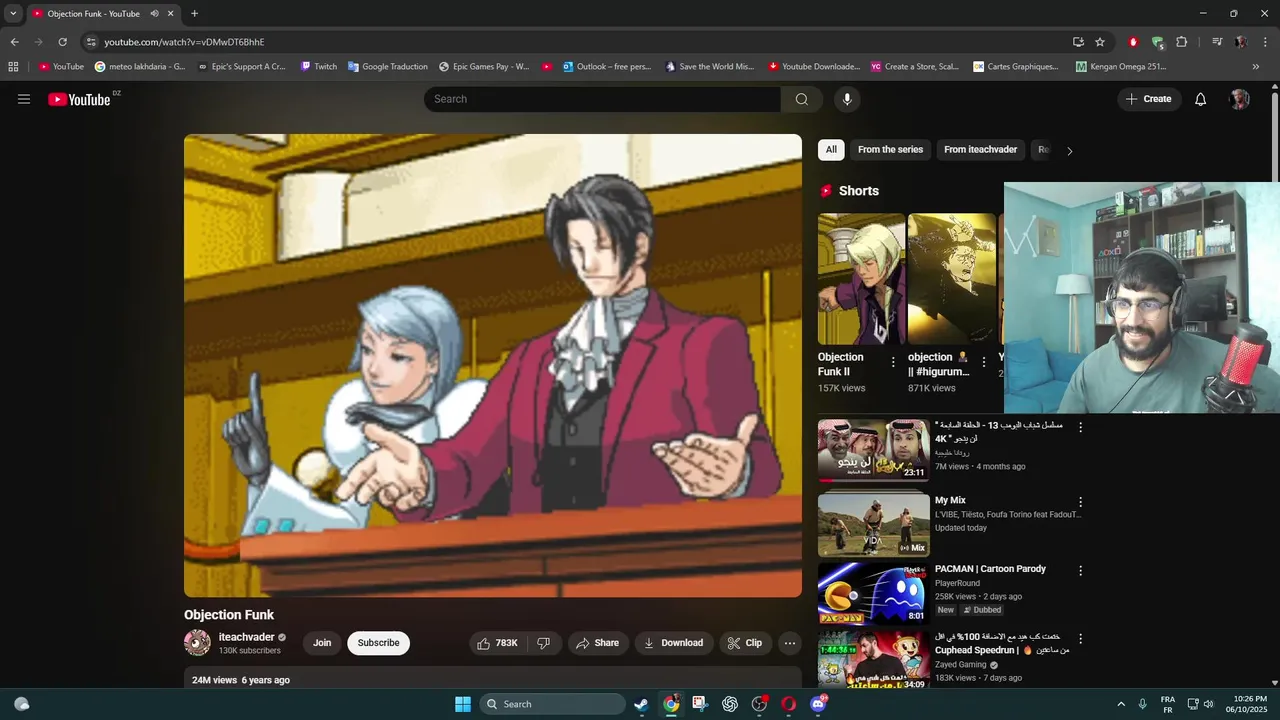Select the All filter chip

coord(831,150)
